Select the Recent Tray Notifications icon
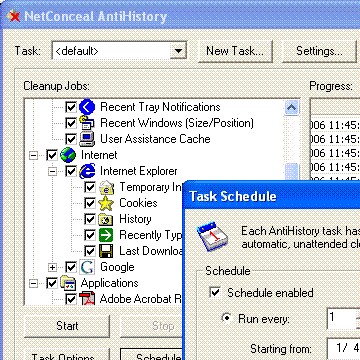This screenshot has height=360, width=360. (87, 107)
